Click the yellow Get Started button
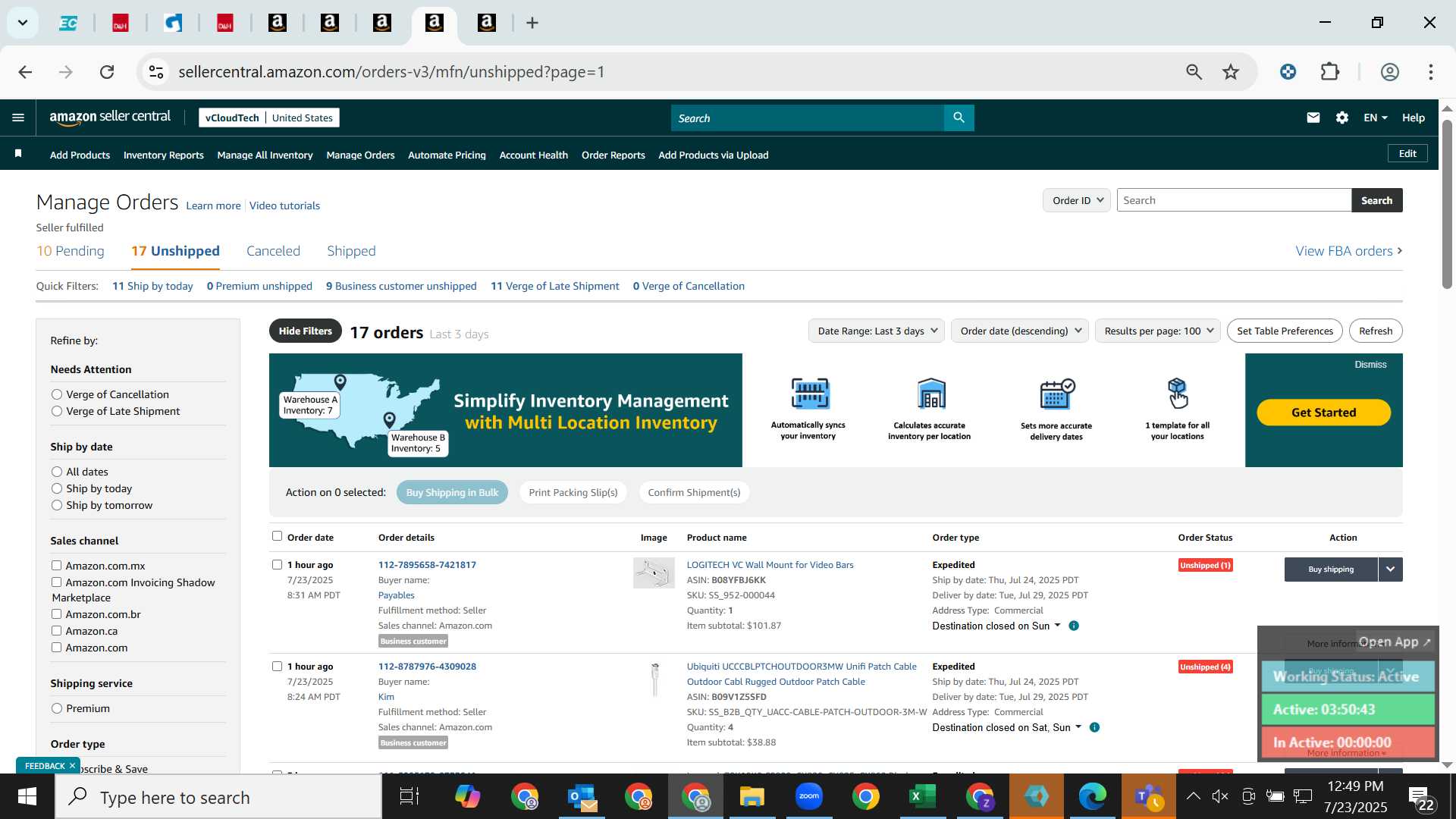 coord(1323,413)
